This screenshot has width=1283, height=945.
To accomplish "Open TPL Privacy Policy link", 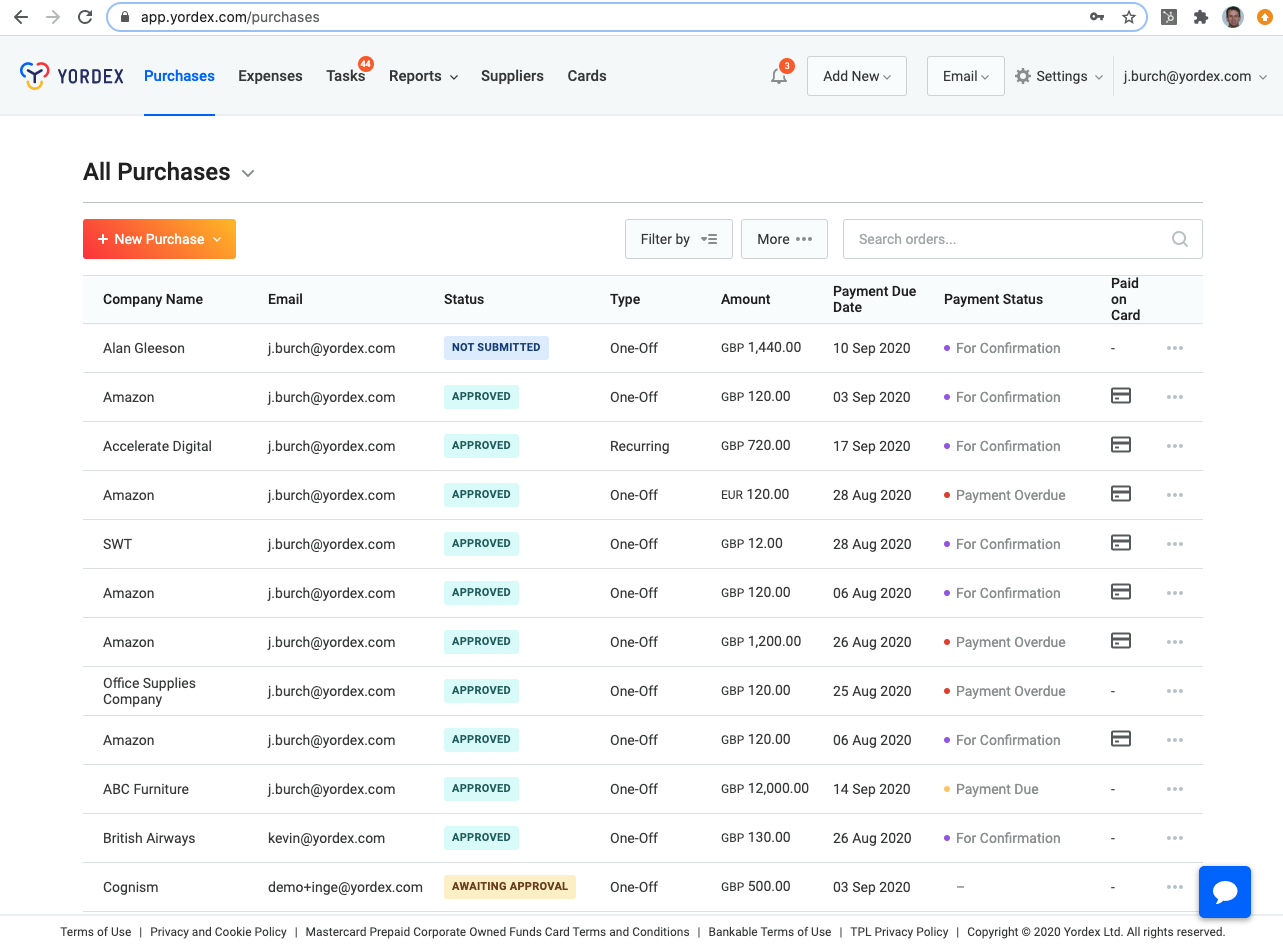I will [899, 932].
